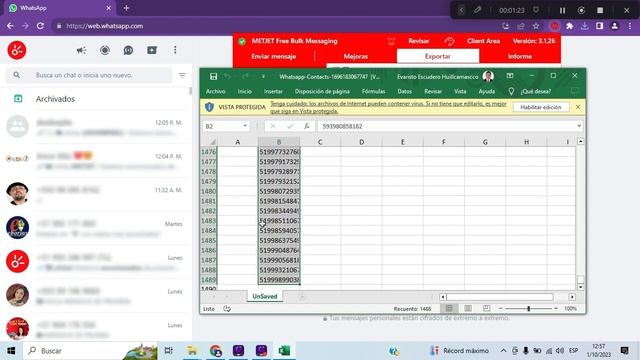The image size is (640, 360).
Task: Switch to Page Layout view
Action: [468, 309]
